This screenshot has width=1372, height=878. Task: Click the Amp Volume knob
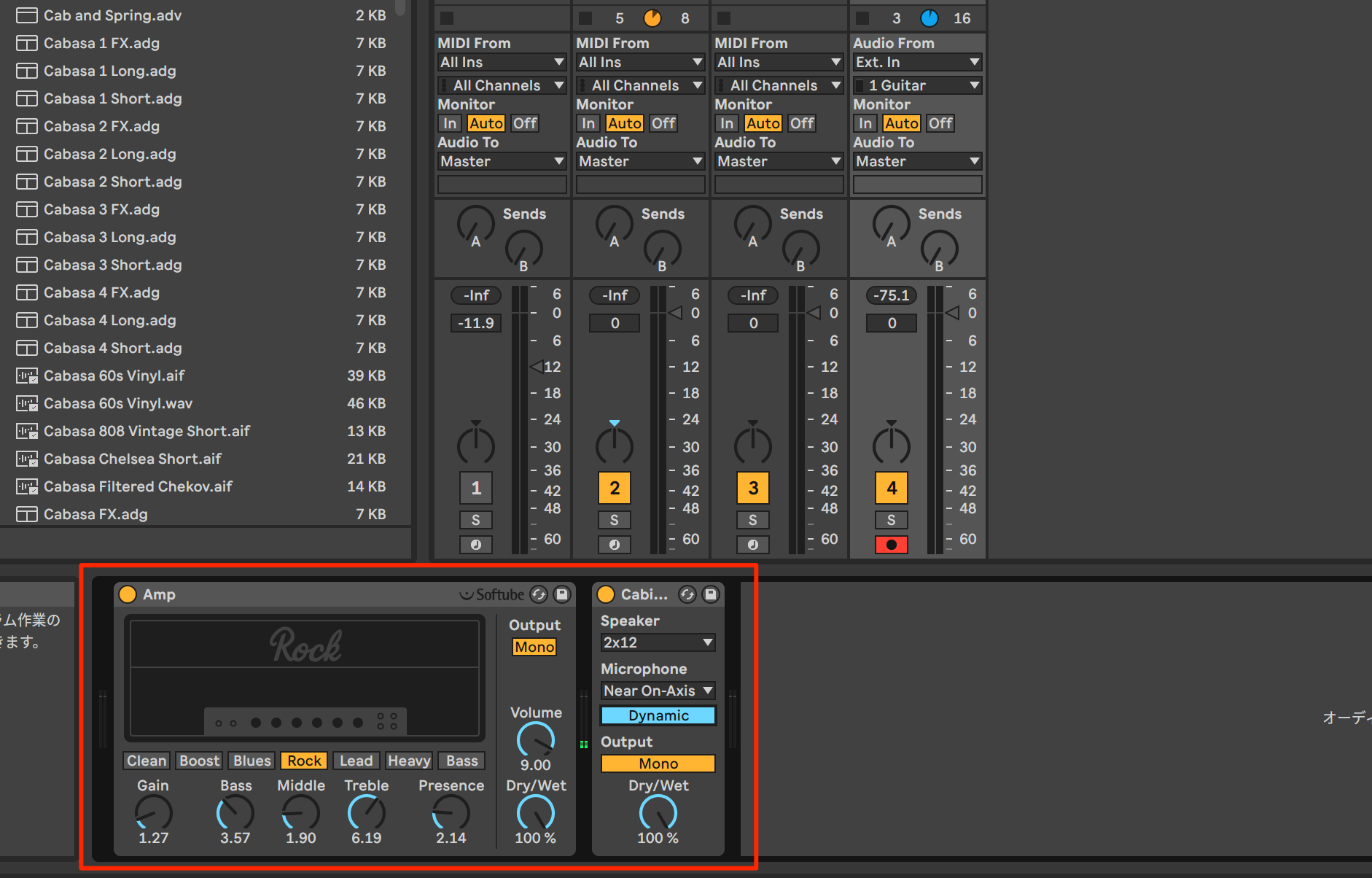pos(536,739)
